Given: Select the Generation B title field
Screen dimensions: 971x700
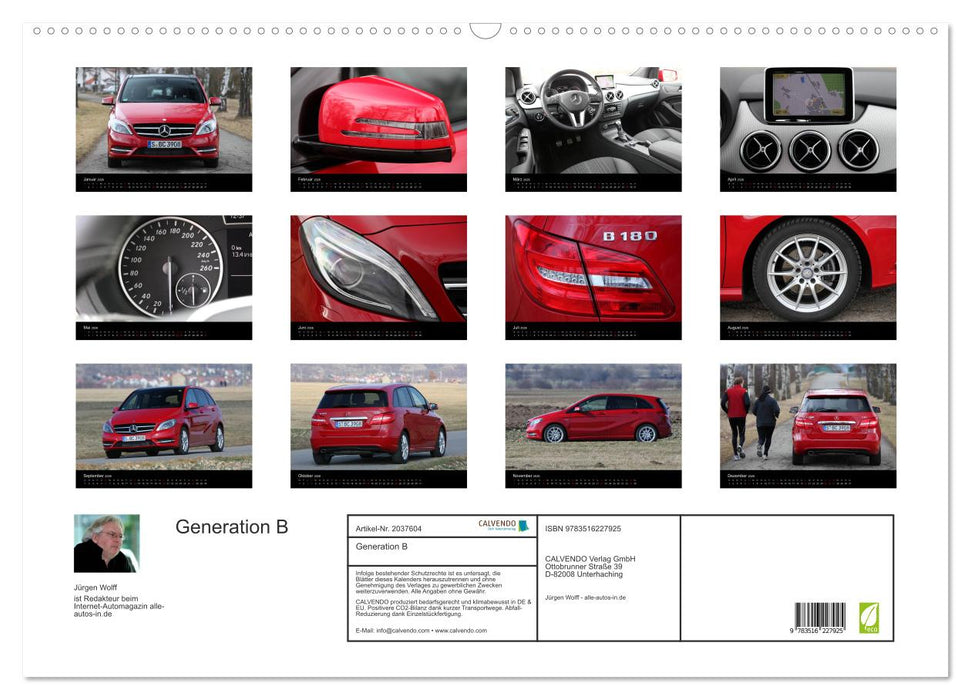Looking at the screenshot, I should click(382, 546).
